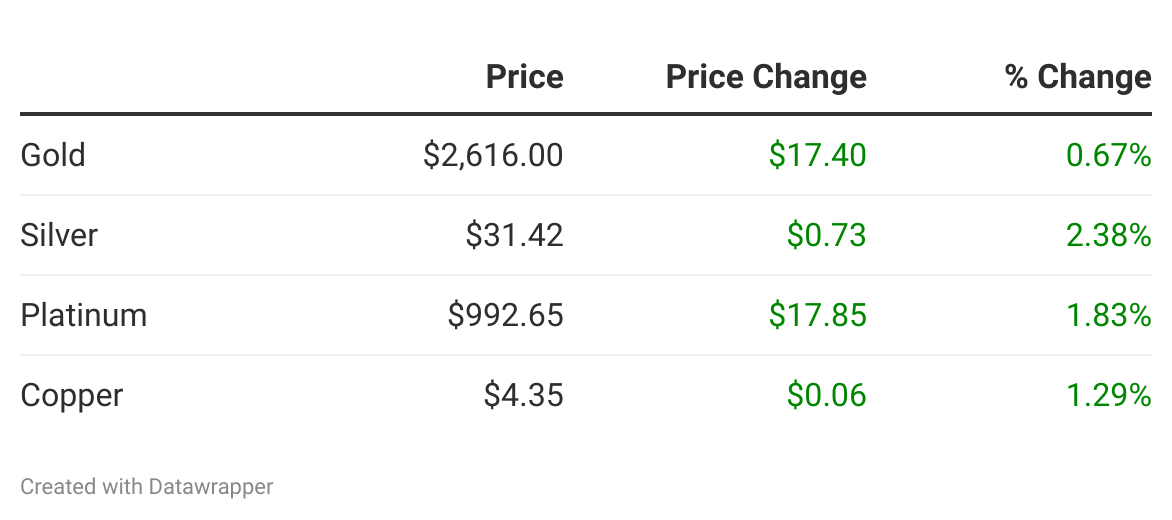The width and height of the screenshot is (1172, 520).
Task: Select the Copper row label
Action: click(72, 395)
